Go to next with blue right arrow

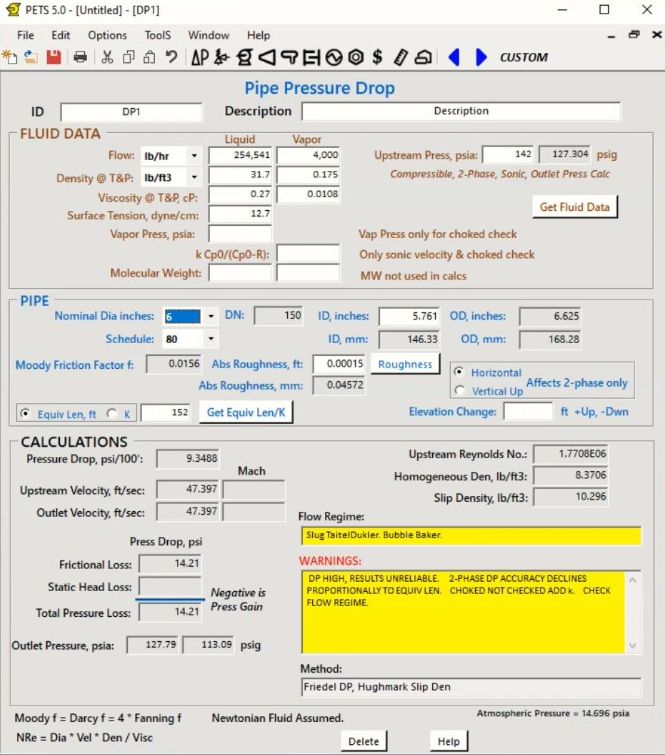pos(481,57)
